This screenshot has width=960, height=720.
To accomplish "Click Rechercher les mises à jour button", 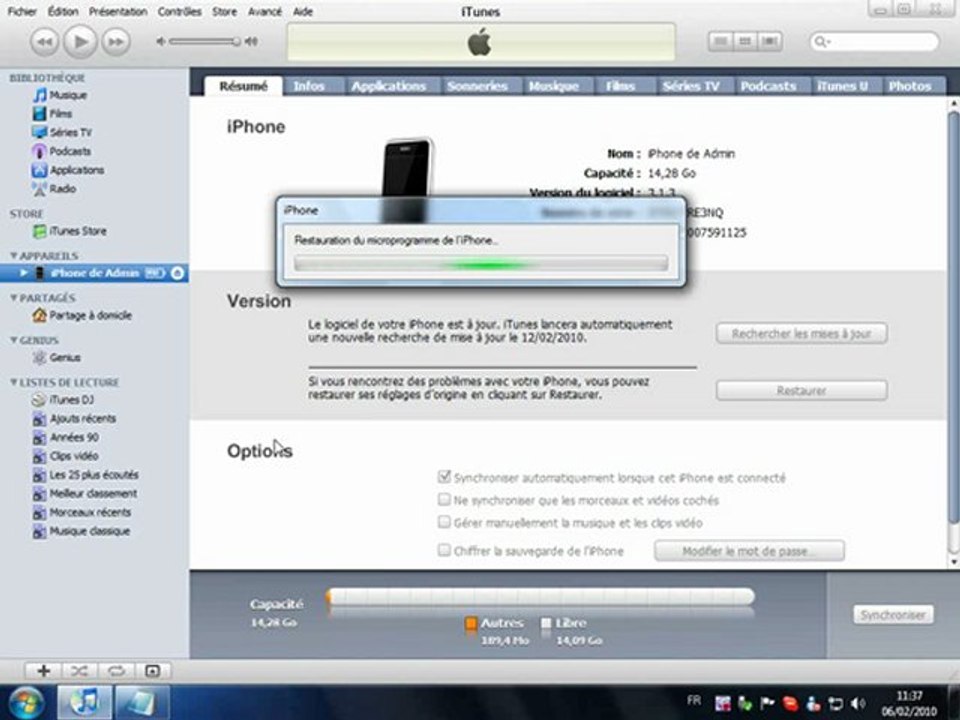I will click(x=801, y=334).
